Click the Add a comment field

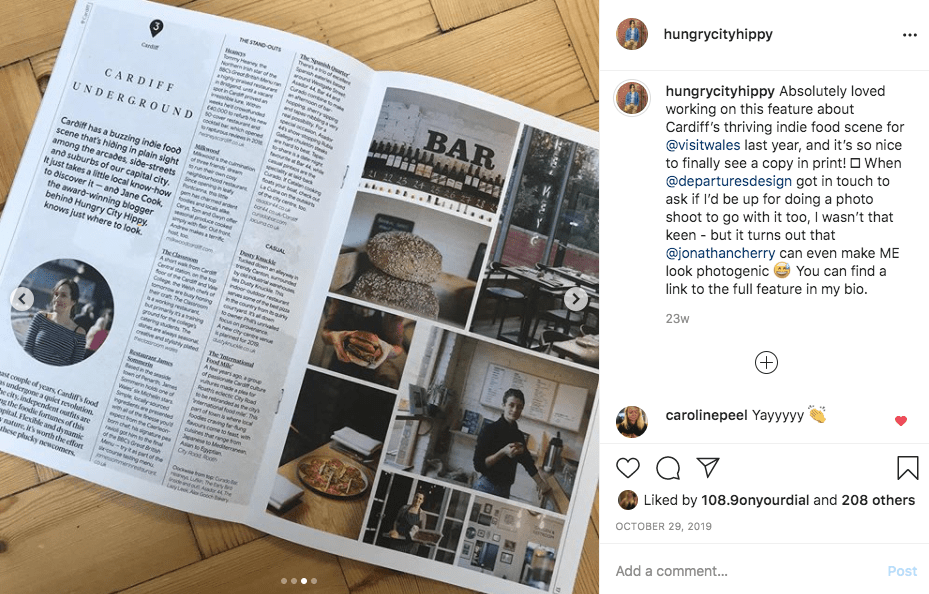click(x=747, y=571)
